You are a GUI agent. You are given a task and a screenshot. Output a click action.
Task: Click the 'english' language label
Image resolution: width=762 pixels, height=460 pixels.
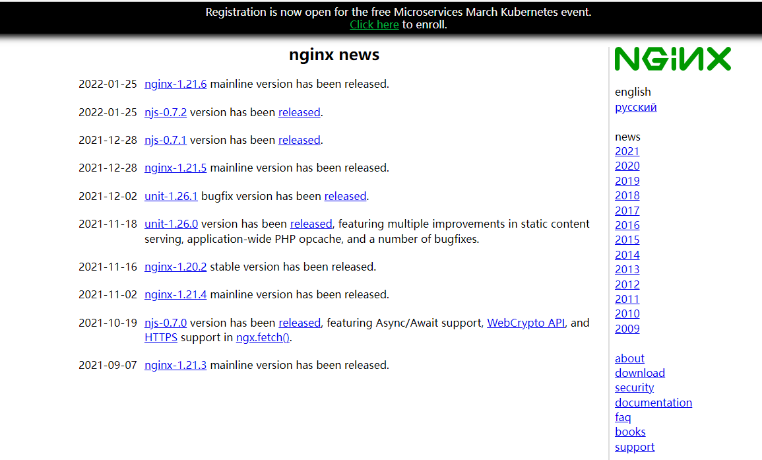point(633,92)
